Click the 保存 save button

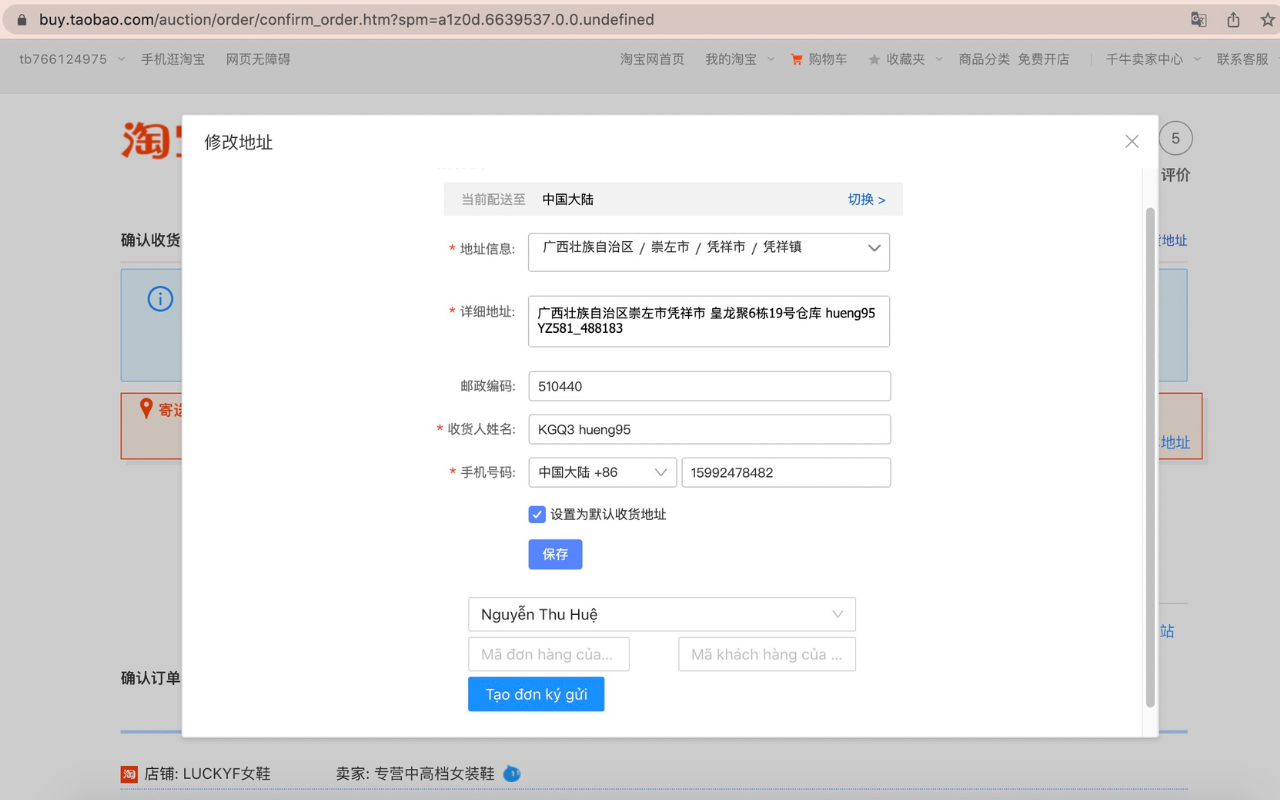(555, 554)
